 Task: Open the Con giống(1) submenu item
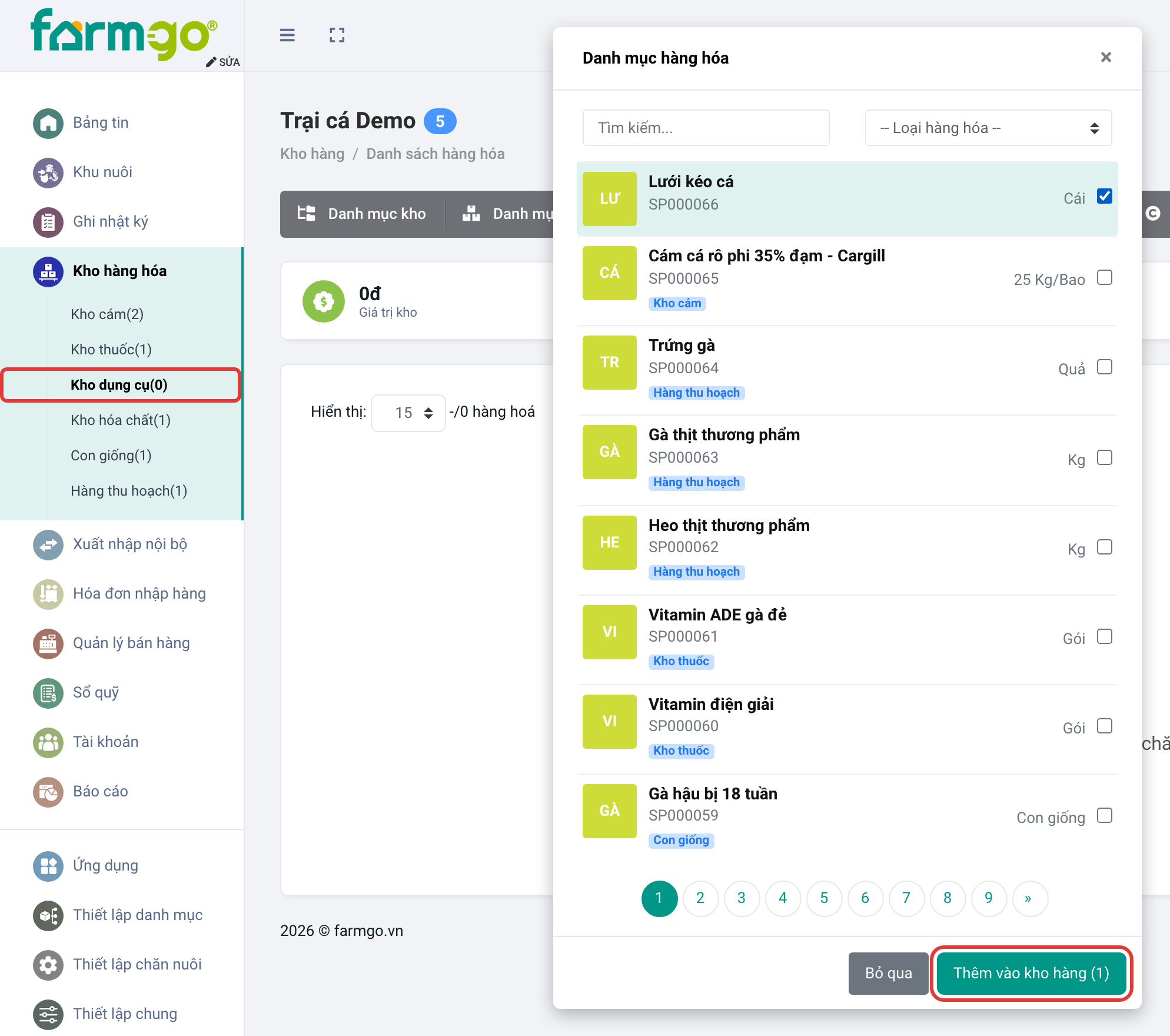coord(111,456)
